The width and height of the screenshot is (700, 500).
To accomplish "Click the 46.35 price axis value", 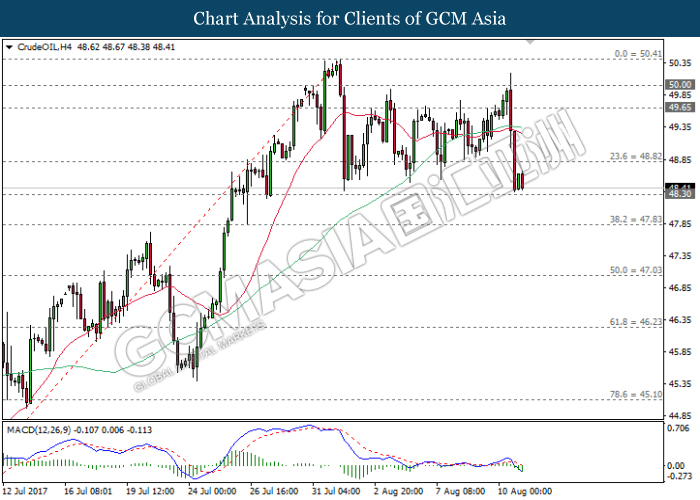I will click(x=680, y=320).
